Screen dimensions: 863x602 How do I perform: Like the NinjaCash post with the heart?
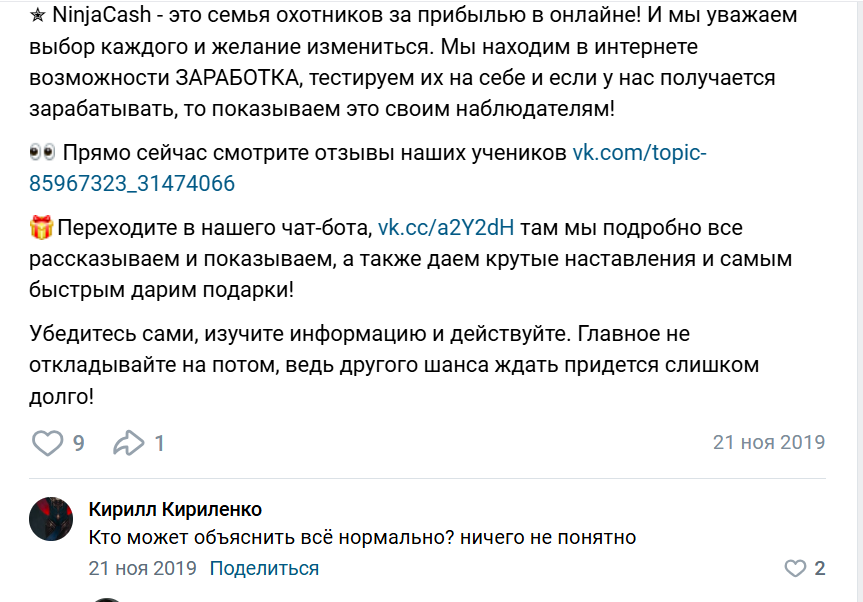[47, 443]
